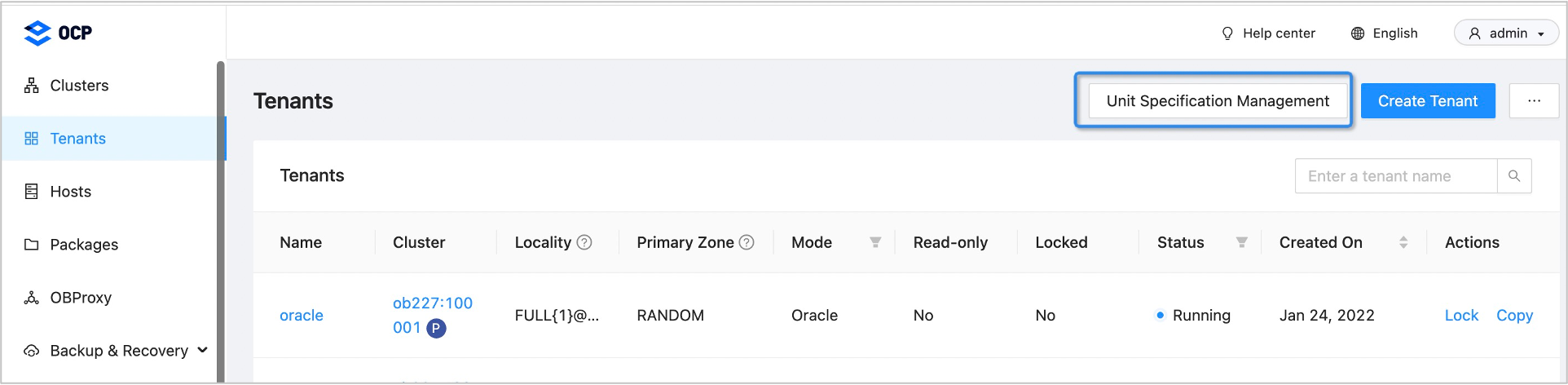The height and width of the screenshot is (385, 1568).
Task: Open the Status column filter
Action: click(x=1242, y=242)
